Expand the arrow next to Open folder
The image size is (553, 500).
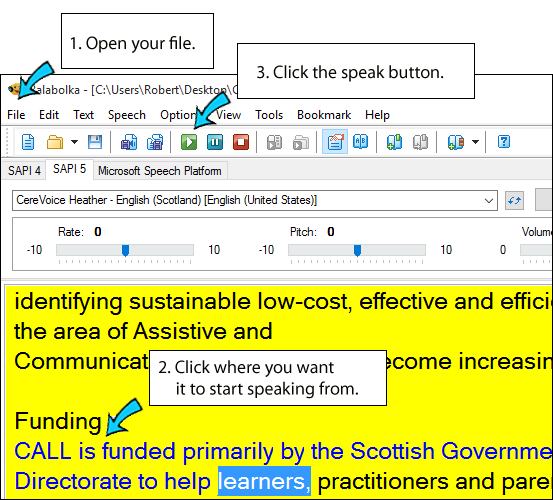(x=74, y=142)
